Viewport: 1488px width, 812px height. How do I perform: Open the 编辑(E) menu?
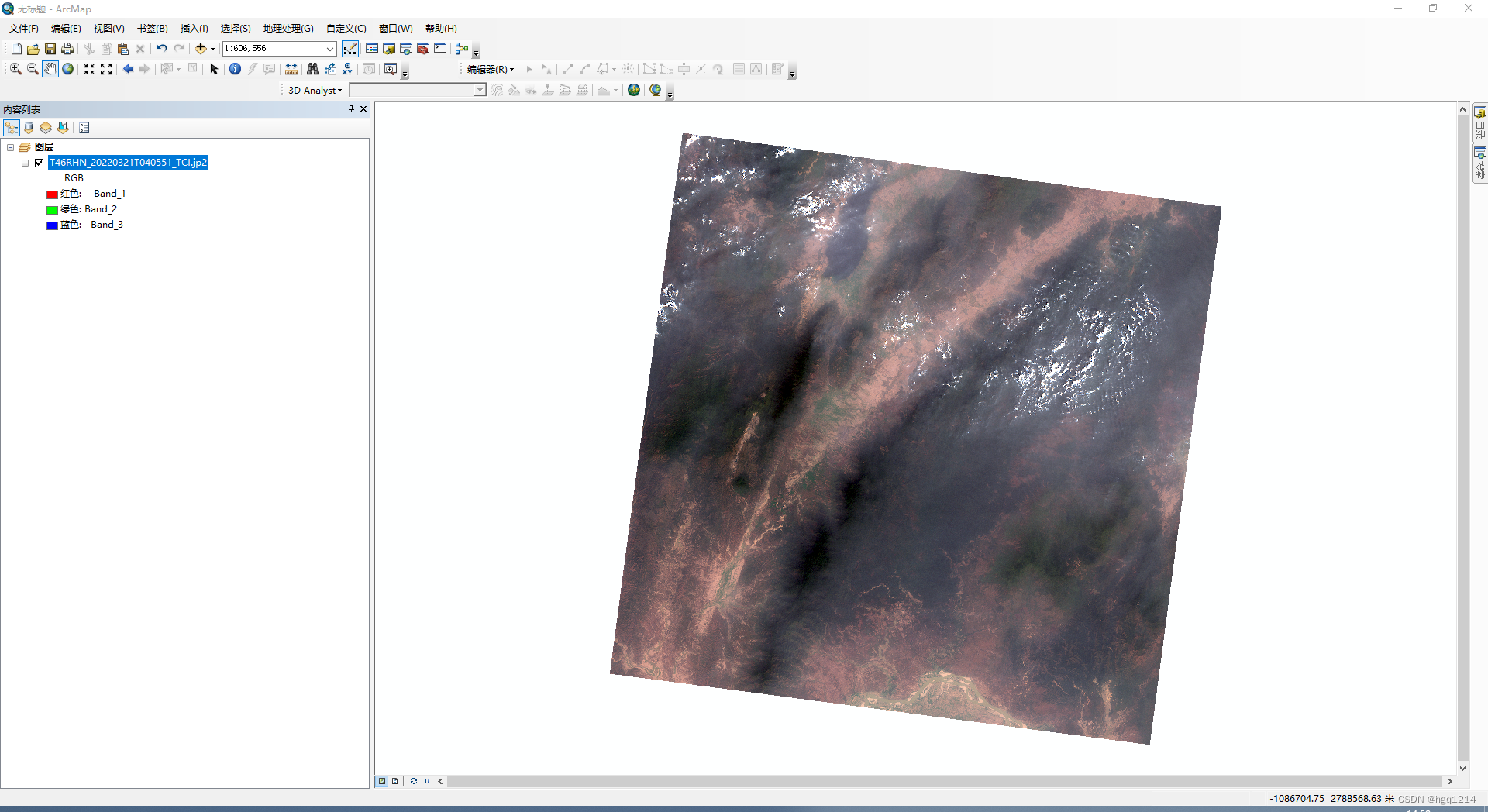[66, 29]
